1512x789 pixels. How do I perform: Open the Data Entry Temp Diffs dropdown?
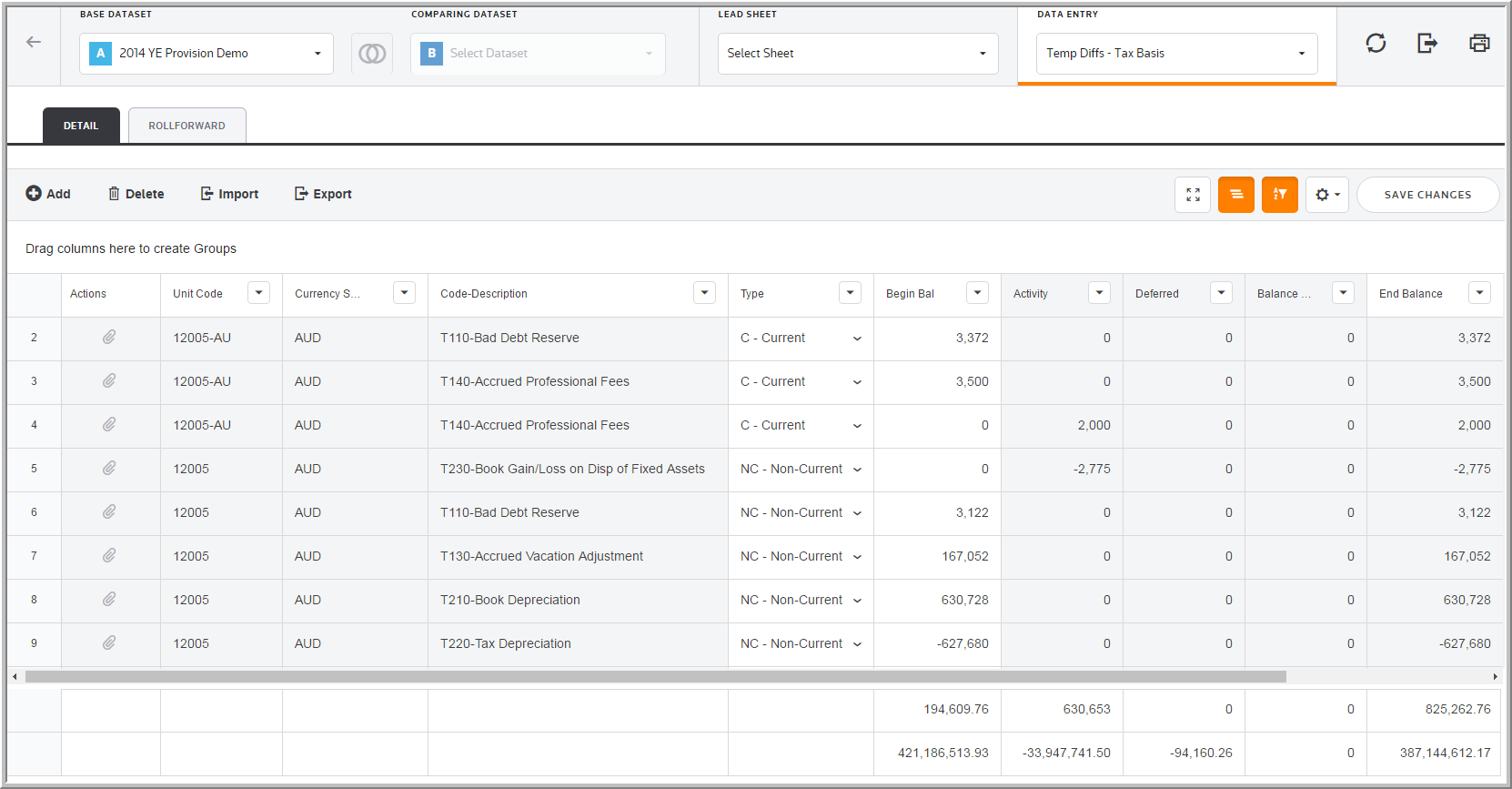(1177, 54)
